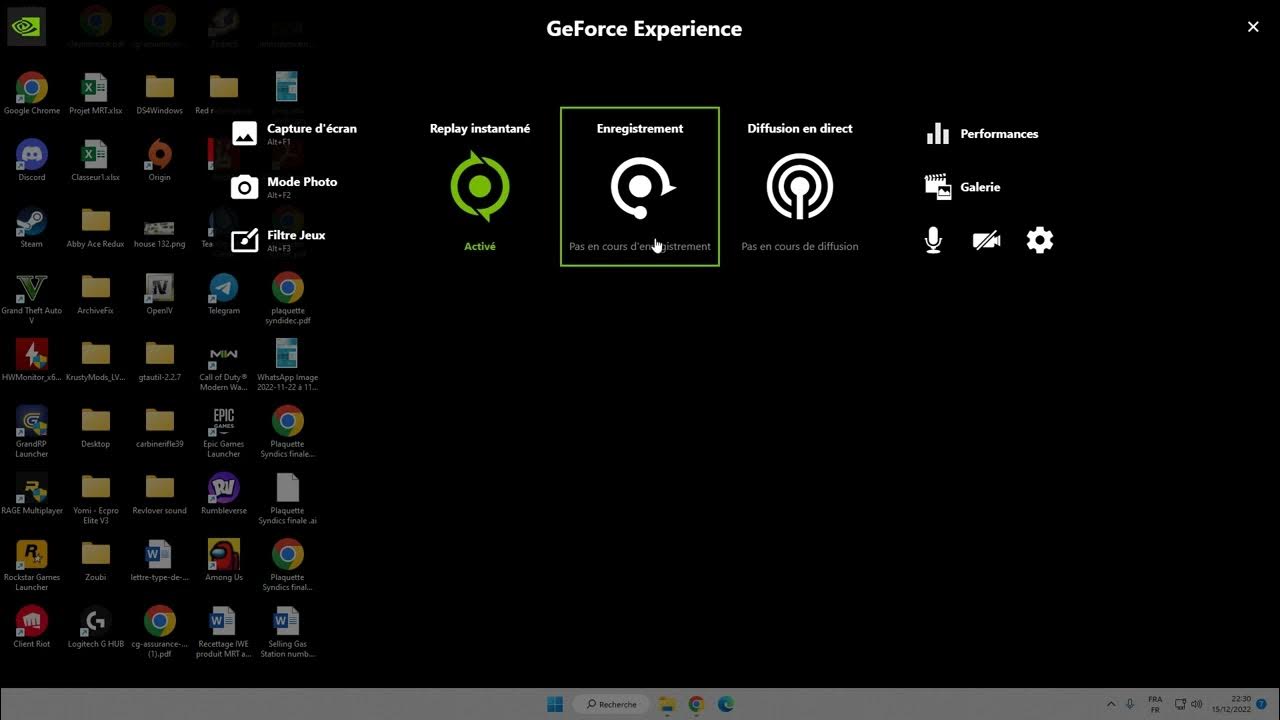The width and height of the screenshot is (1280, 720).
Task: Select KrustyMods folder on desktop
Action: tap(96, 360)
